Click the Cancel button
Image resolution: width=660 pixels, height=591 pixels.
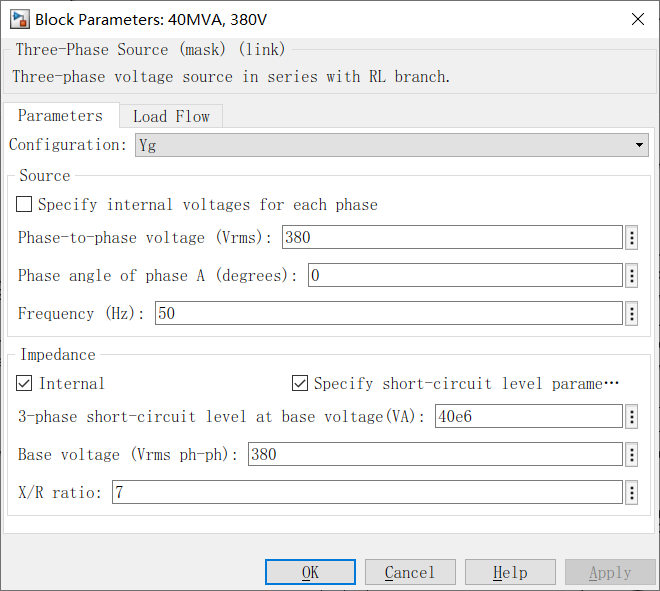[410, 572]
